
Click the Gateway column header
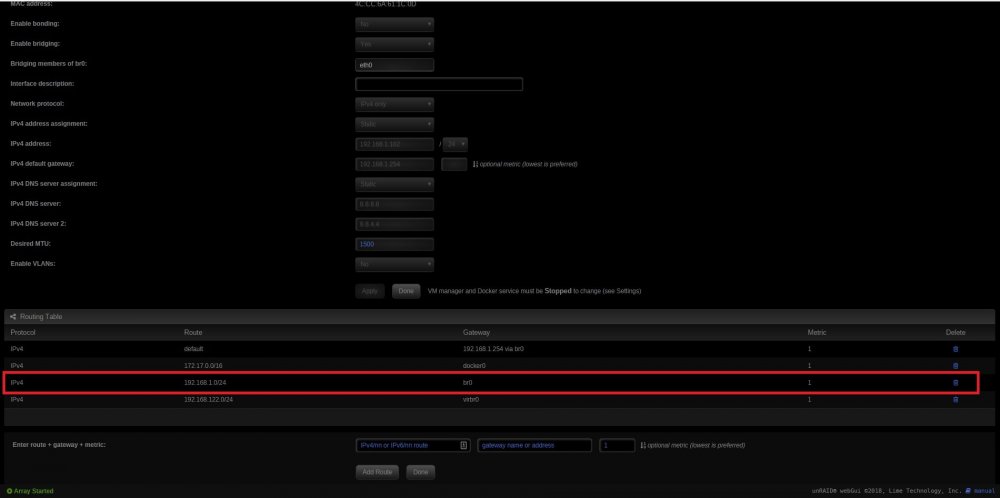click(x=476, y=333)
